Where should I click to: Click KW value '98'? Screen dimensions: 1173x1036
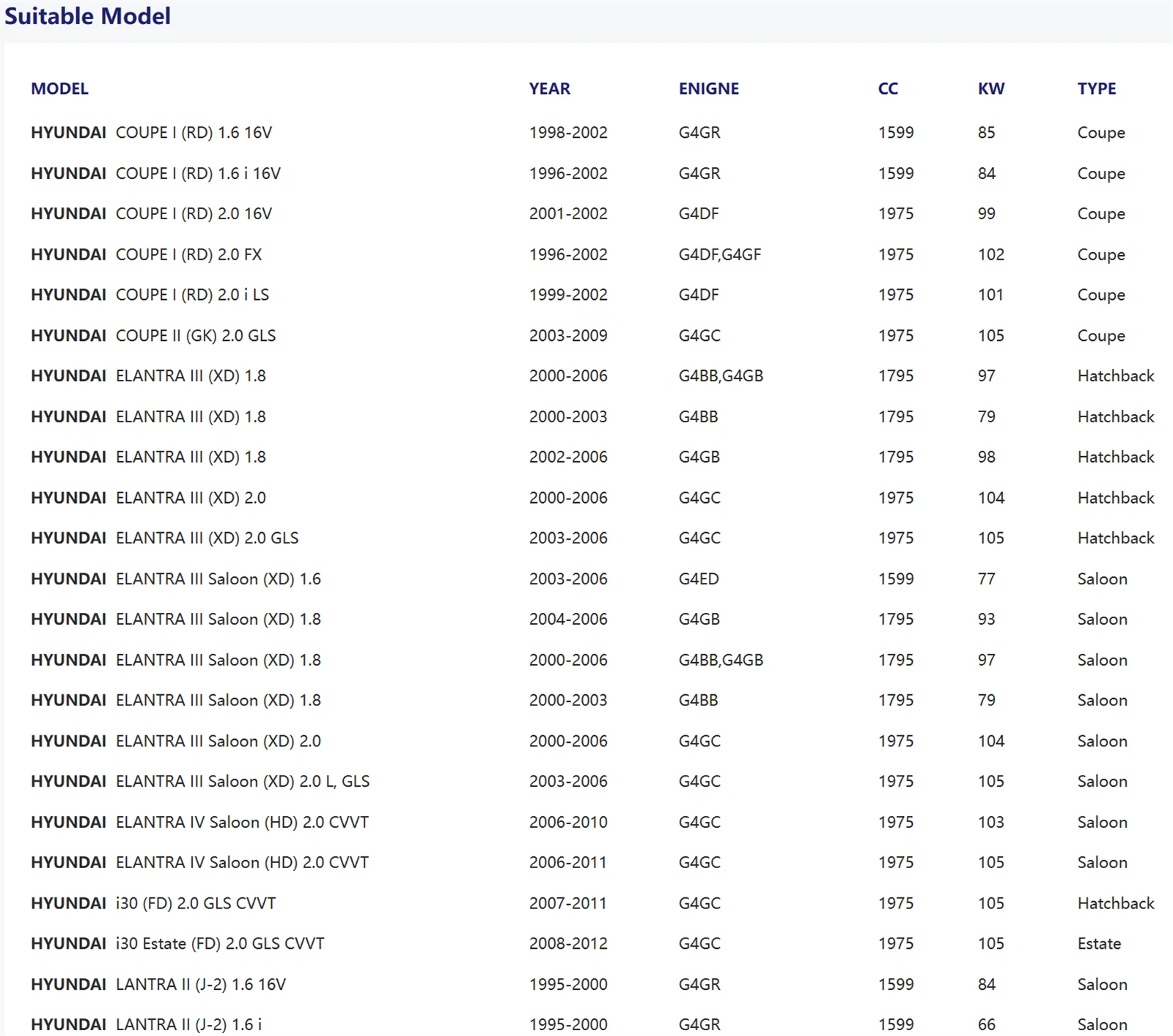987,458
